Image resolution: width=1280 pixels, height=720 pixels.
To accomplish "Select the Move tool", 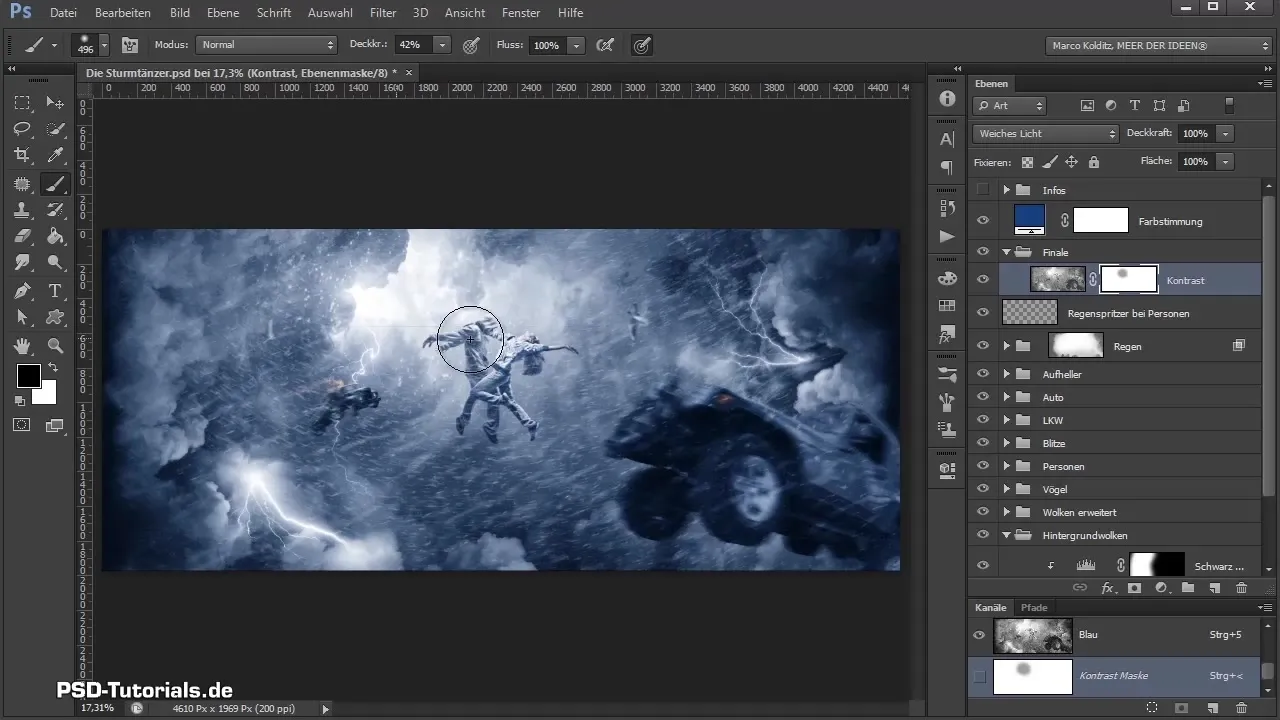I will point(55,103).
